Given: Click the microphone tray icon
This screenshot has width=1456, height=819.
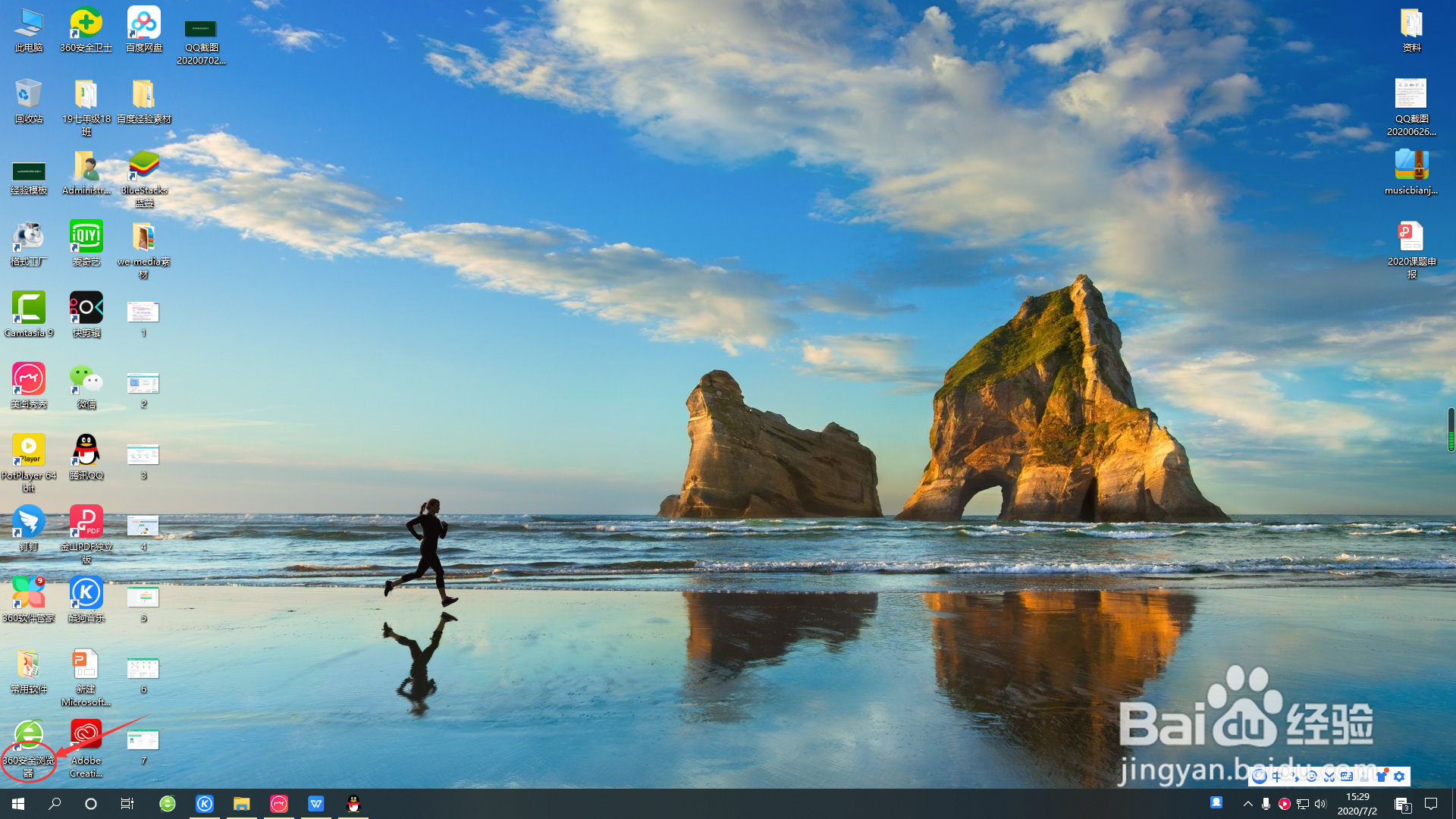Looking at the screenshot, I should click(1266, 804).
